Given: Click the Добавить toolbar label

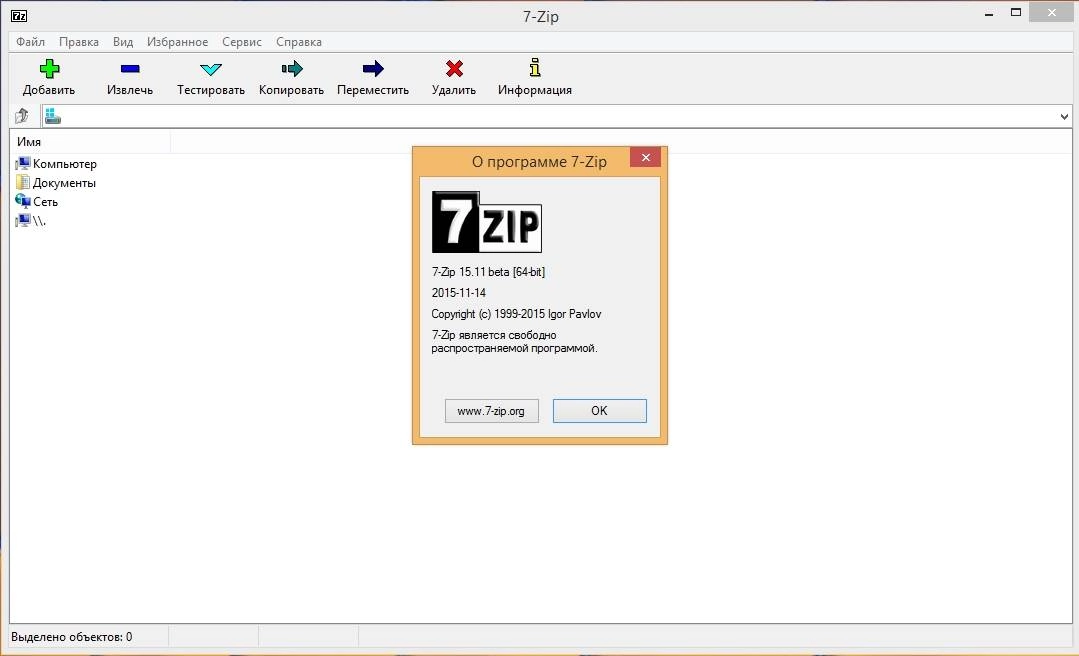Looking at the screenshot, I should pos(49,90).
